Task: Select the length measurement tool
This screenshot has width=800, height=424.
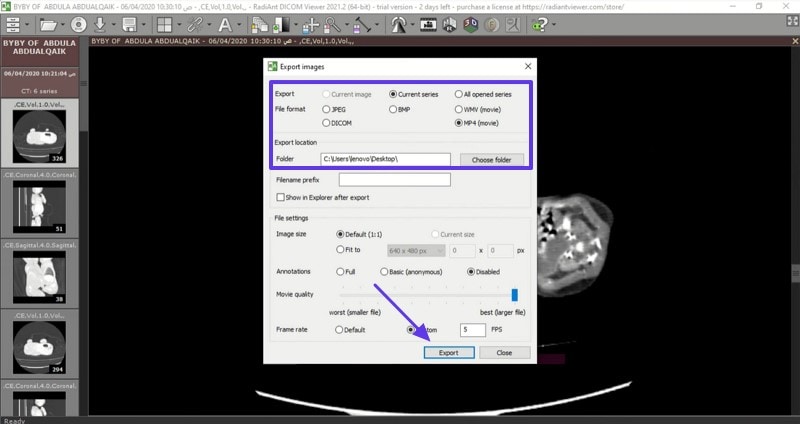Action: pos(362,24)
